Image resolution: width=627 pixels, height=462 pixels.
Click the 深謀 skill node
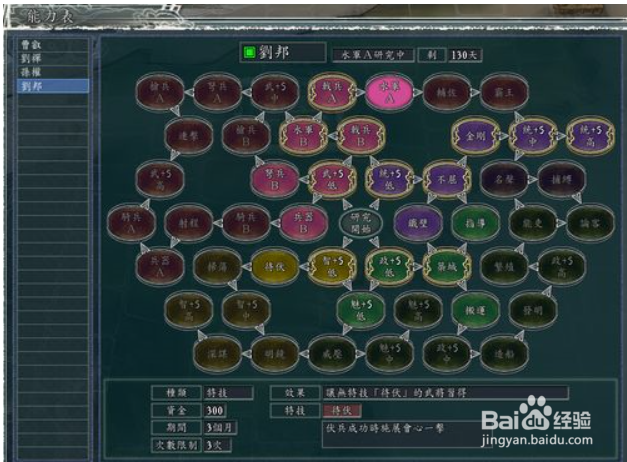click(217, 354)
